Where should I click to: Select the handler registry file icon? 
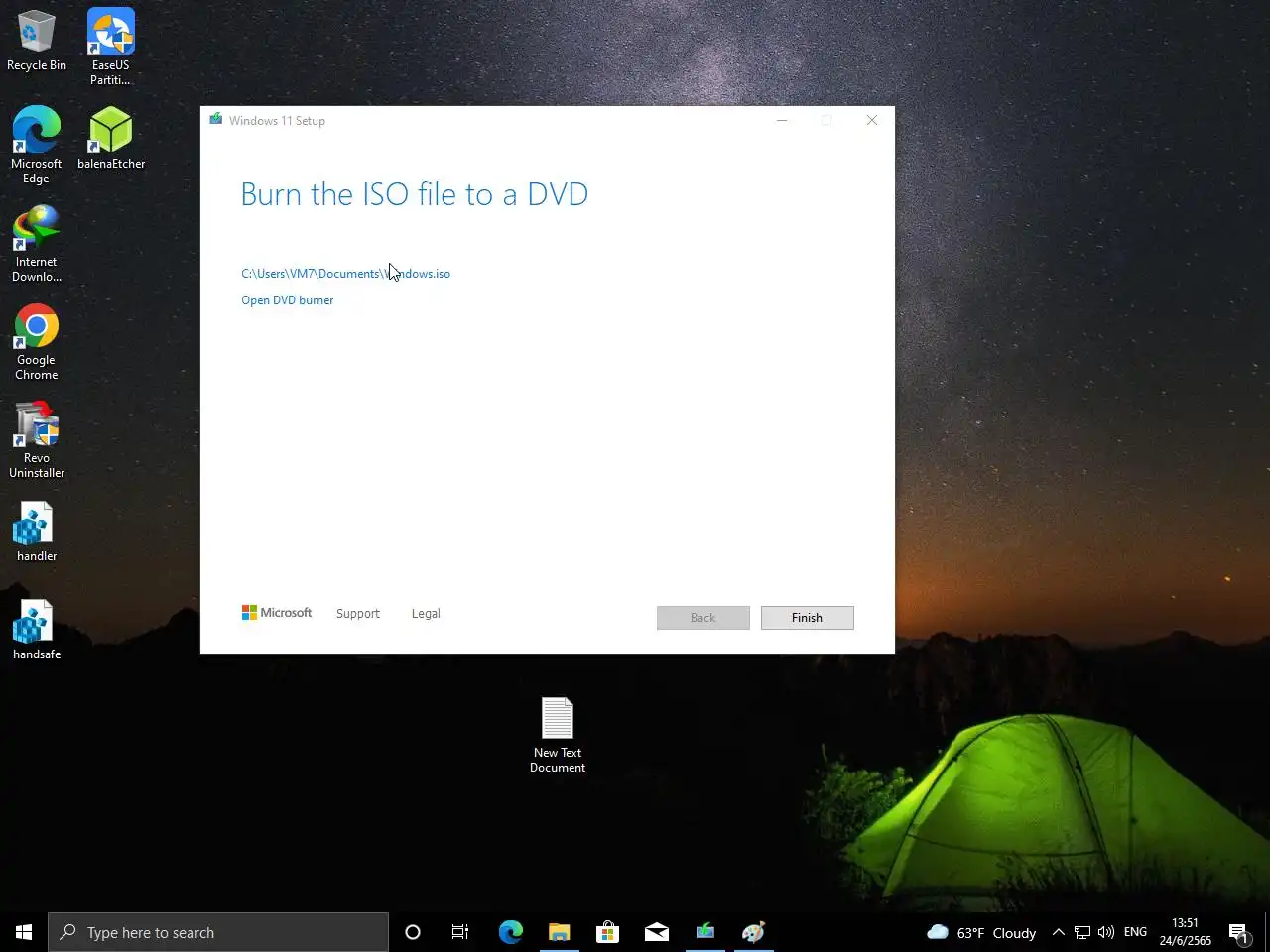coord(37,531)
